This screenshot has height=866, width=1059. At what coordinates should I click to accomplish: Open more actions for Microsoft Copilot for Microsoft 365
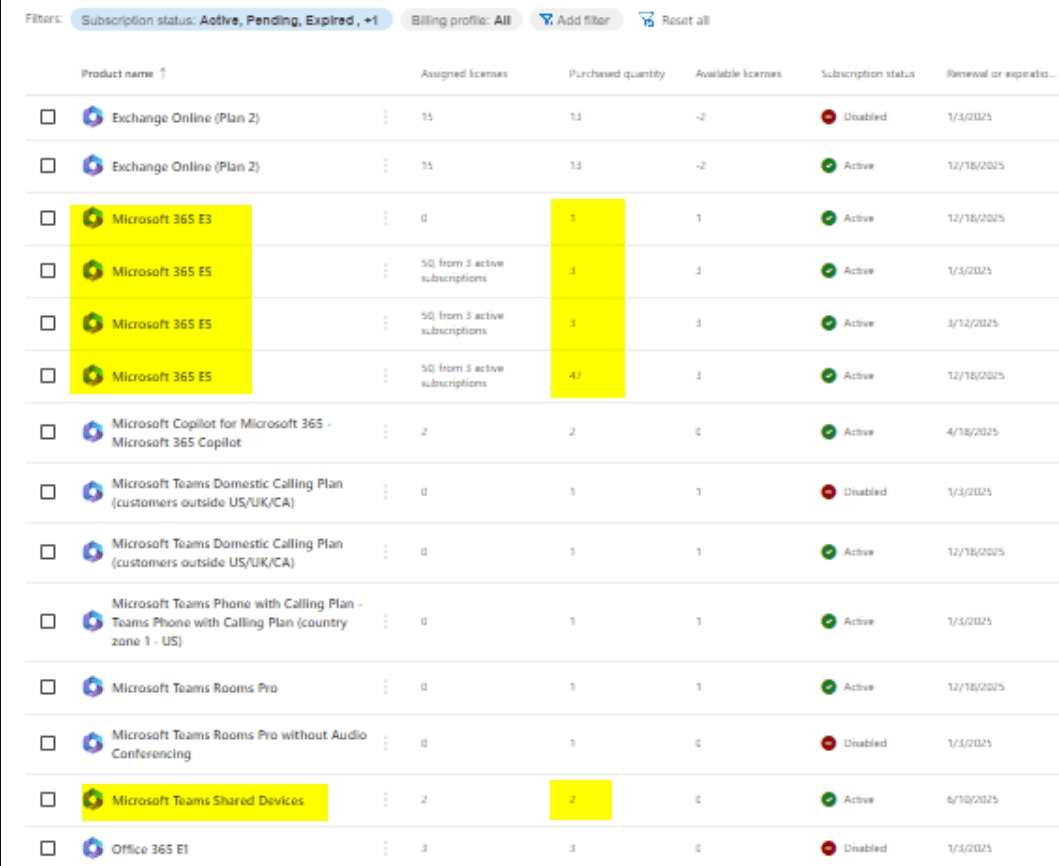(386, 432)
